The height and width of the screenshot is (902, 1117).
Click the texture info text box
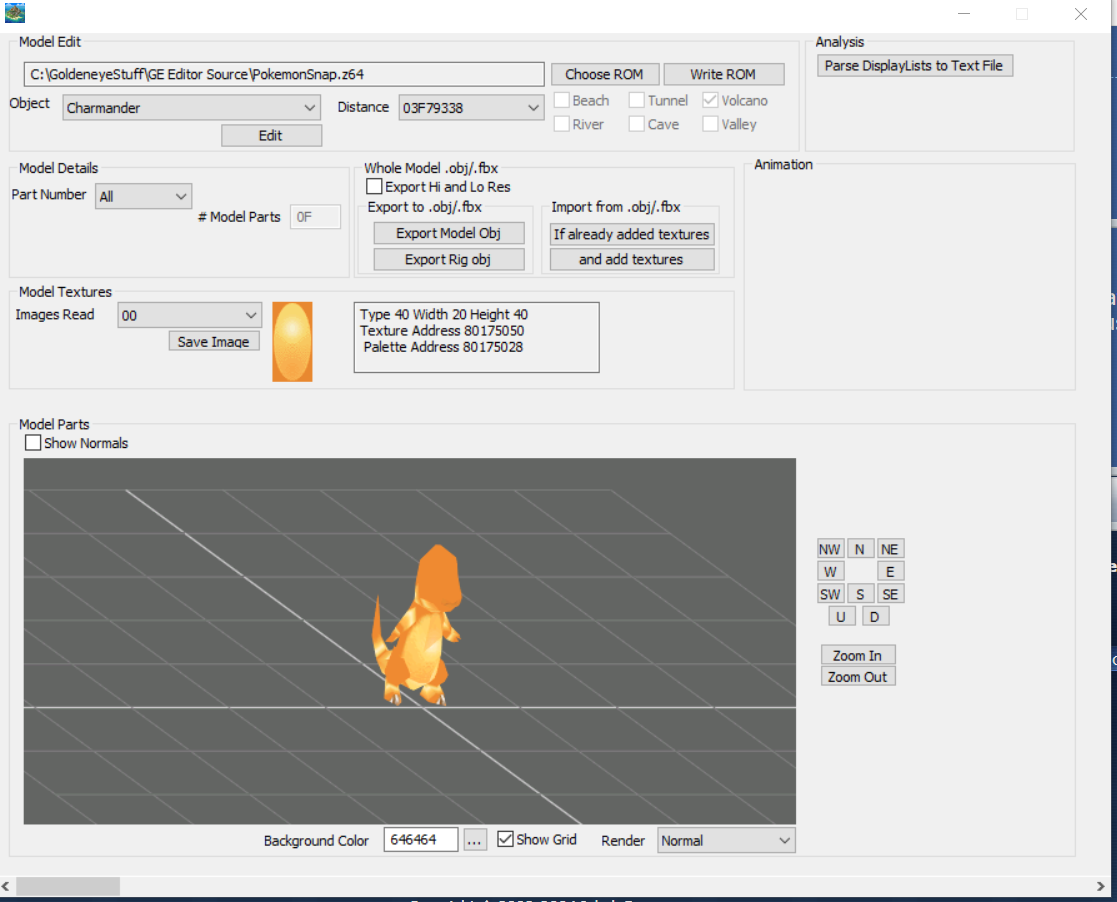[477, 337]
